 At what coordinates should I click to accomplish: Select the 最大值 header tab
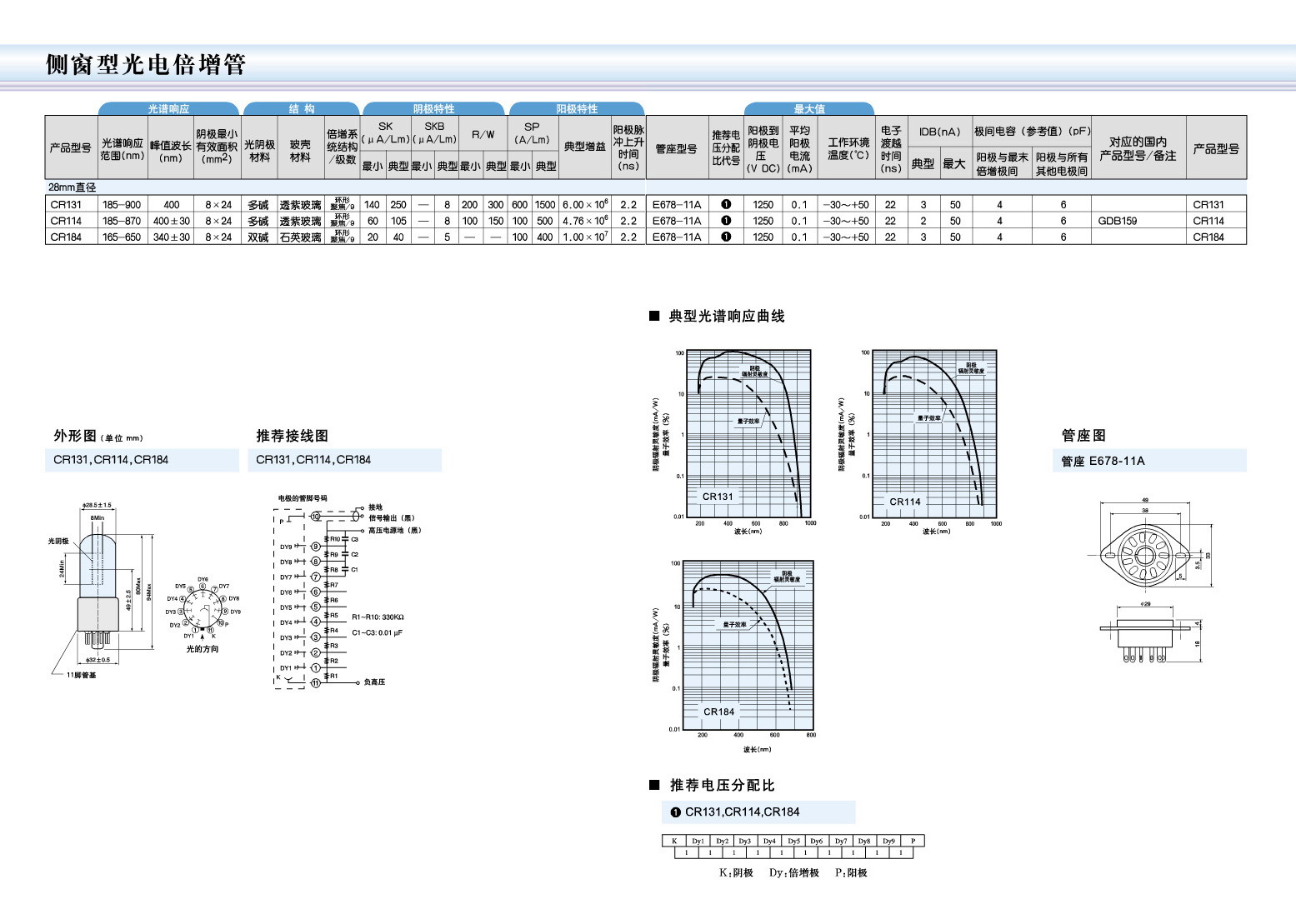808,109
